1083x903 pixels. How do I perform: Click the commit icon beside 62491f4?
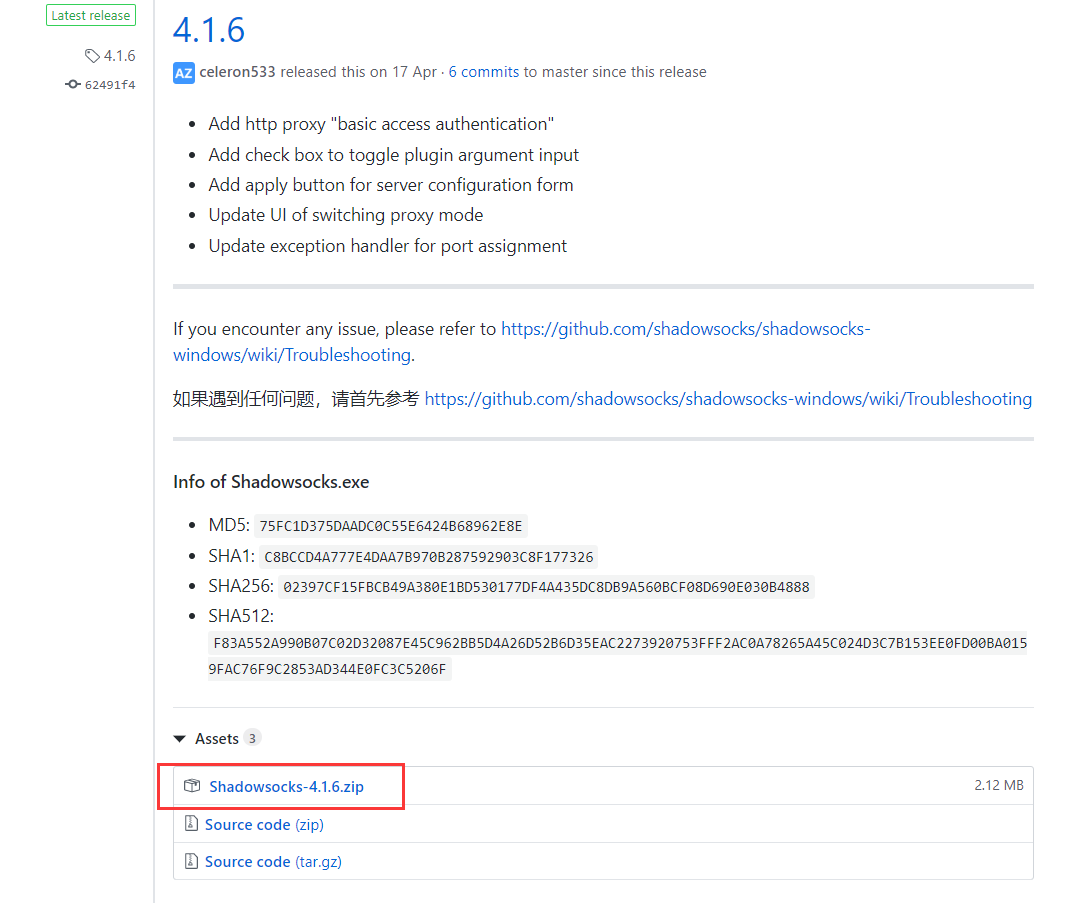pyautogui.click(x=73, y=84)
